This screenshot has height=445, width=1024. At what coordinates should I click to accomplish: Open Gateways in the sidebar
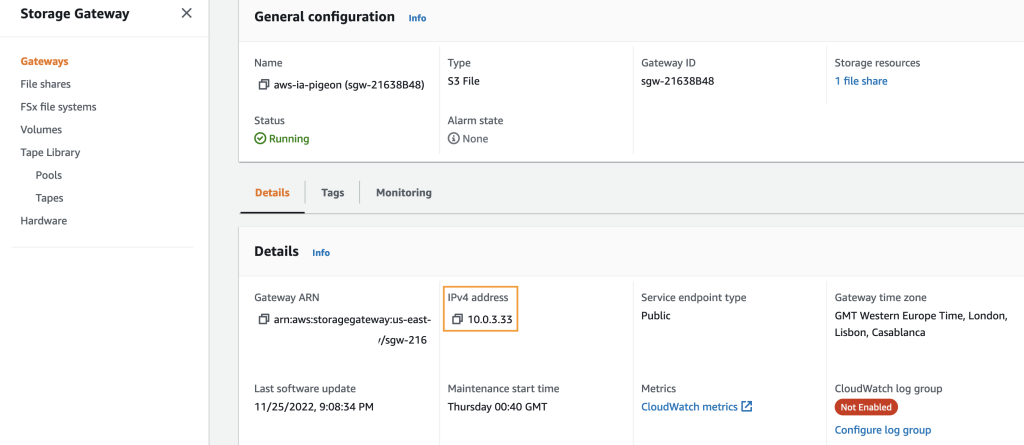[x=44, y=62]
